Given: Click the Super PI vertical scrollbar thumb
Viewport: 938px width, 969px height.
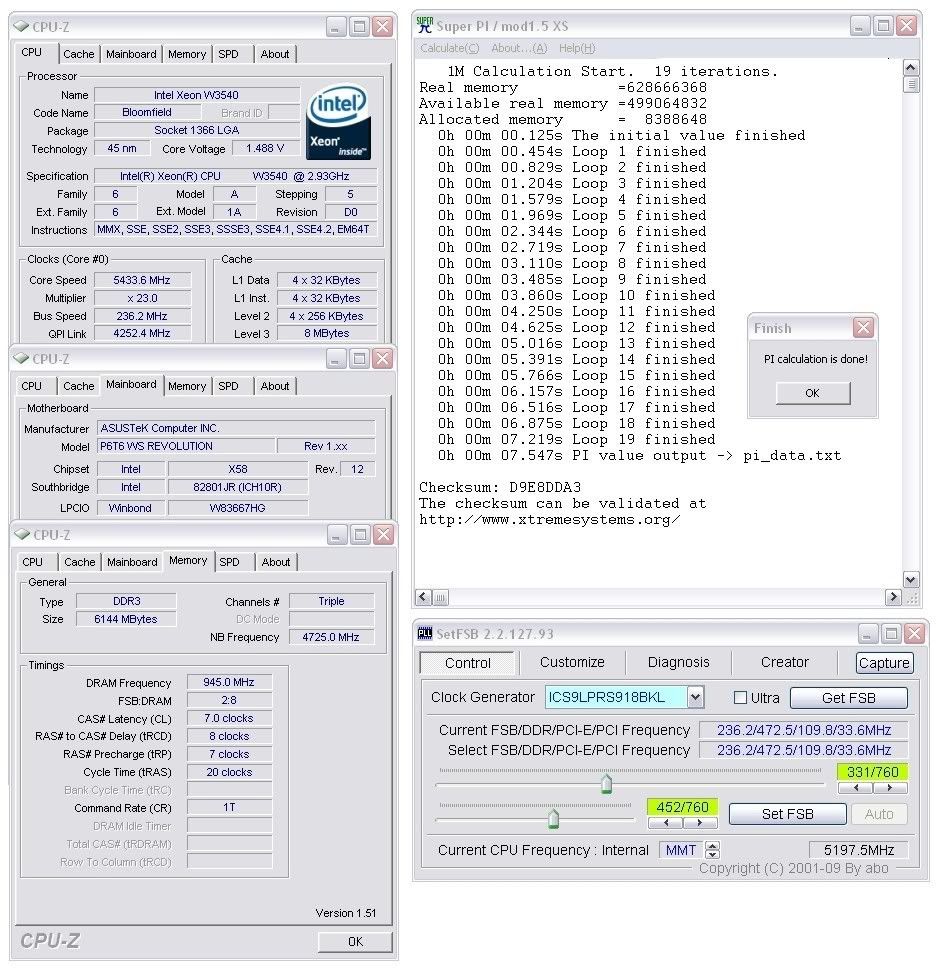Looking at the screenshot, I should point(911,84).
